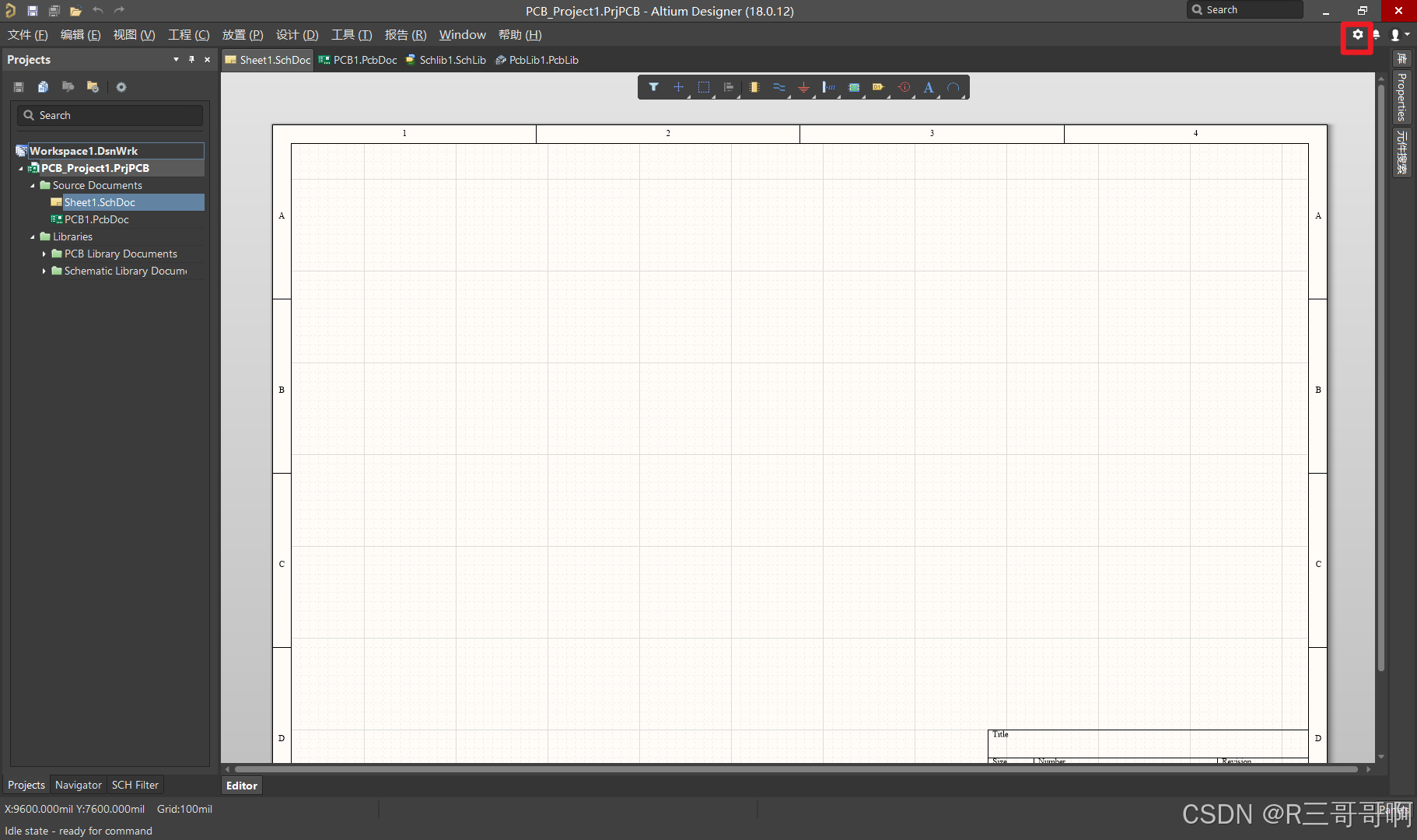
Task: Select PCB1.PcbDoc in project tree
Action: (96, 219)
